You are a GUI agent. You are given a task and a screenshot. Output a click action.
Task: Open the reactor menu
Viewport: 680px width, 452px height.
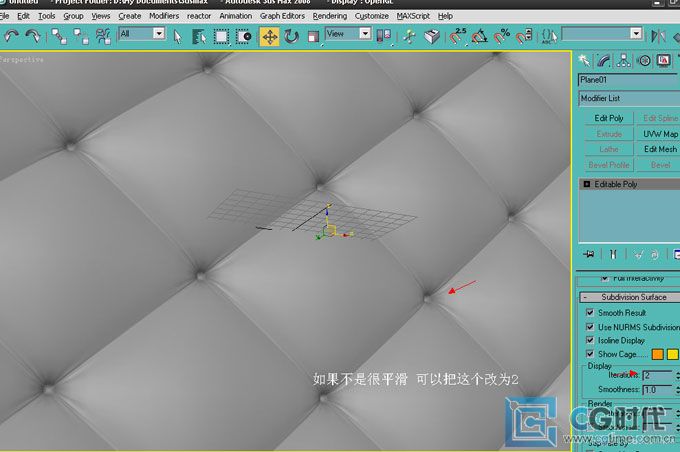point(199,16)
